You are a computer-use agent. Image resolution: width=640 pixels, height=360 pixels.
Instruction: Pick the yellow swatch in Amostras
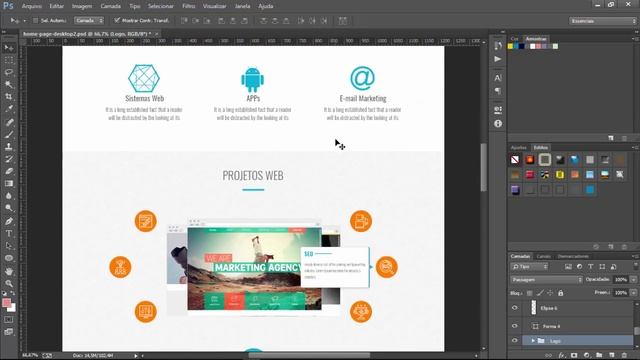[x=510, y=46]
